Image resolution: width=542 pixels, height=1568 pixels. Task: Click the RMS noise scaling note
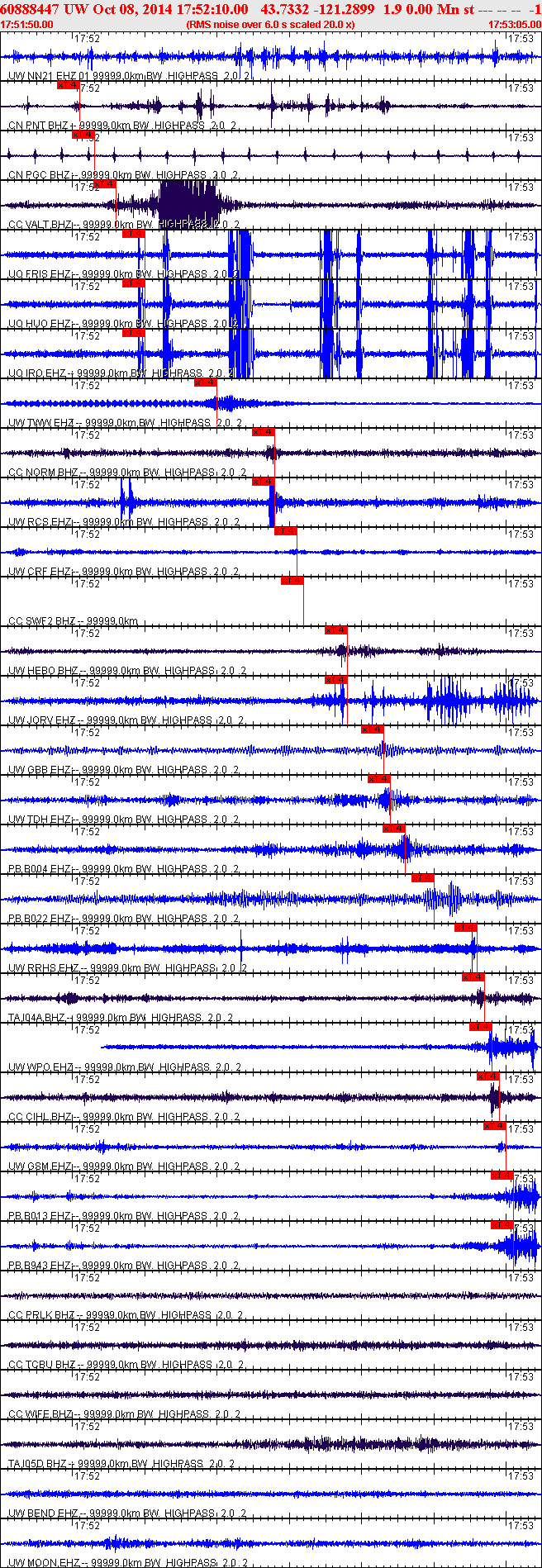click(271, 25)
